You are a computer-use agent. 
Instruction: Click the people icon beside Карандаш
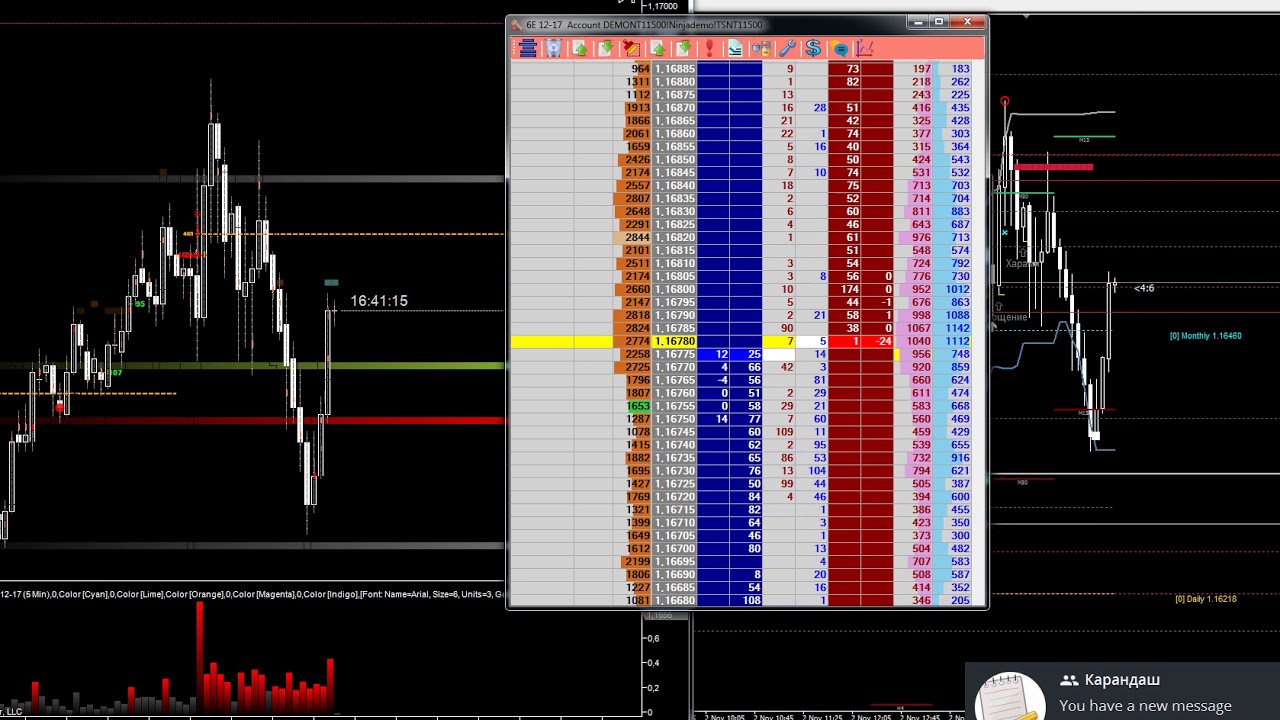(x=1069, y=680)
